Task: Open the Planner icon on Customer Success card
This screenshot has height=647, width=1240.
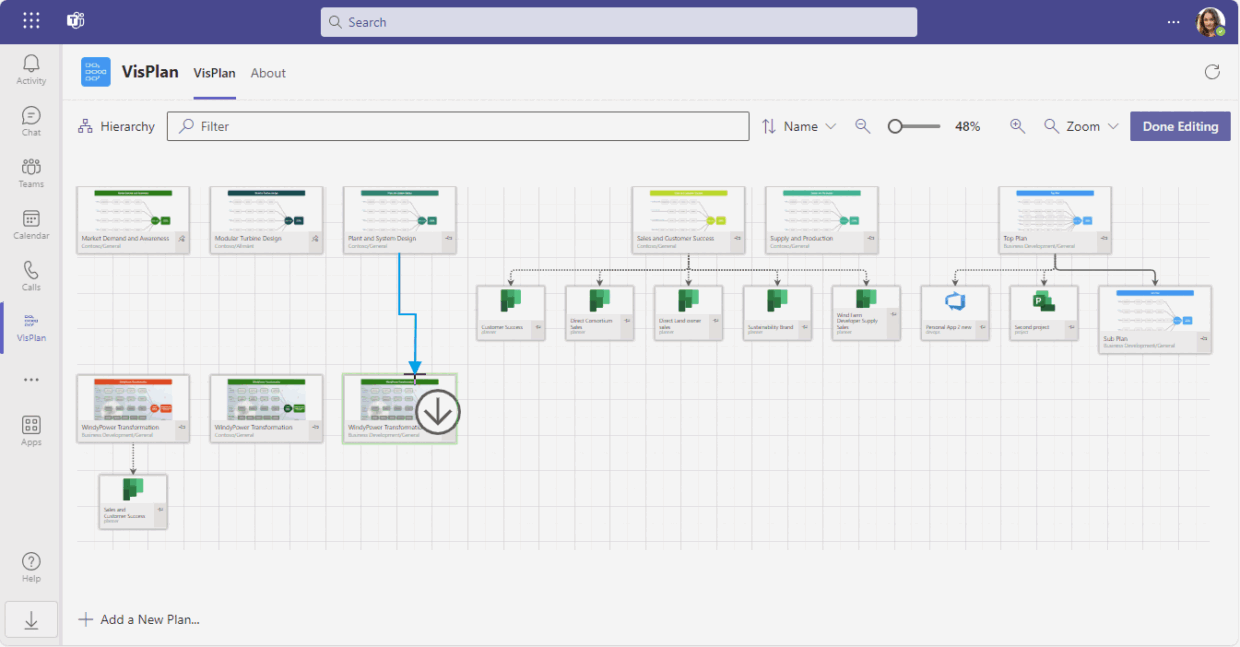Action: [510, 301]
